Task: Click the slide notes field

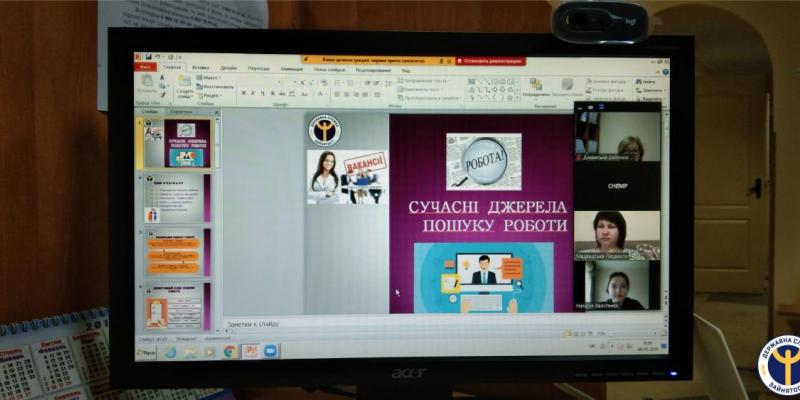Action: point(400,324)
